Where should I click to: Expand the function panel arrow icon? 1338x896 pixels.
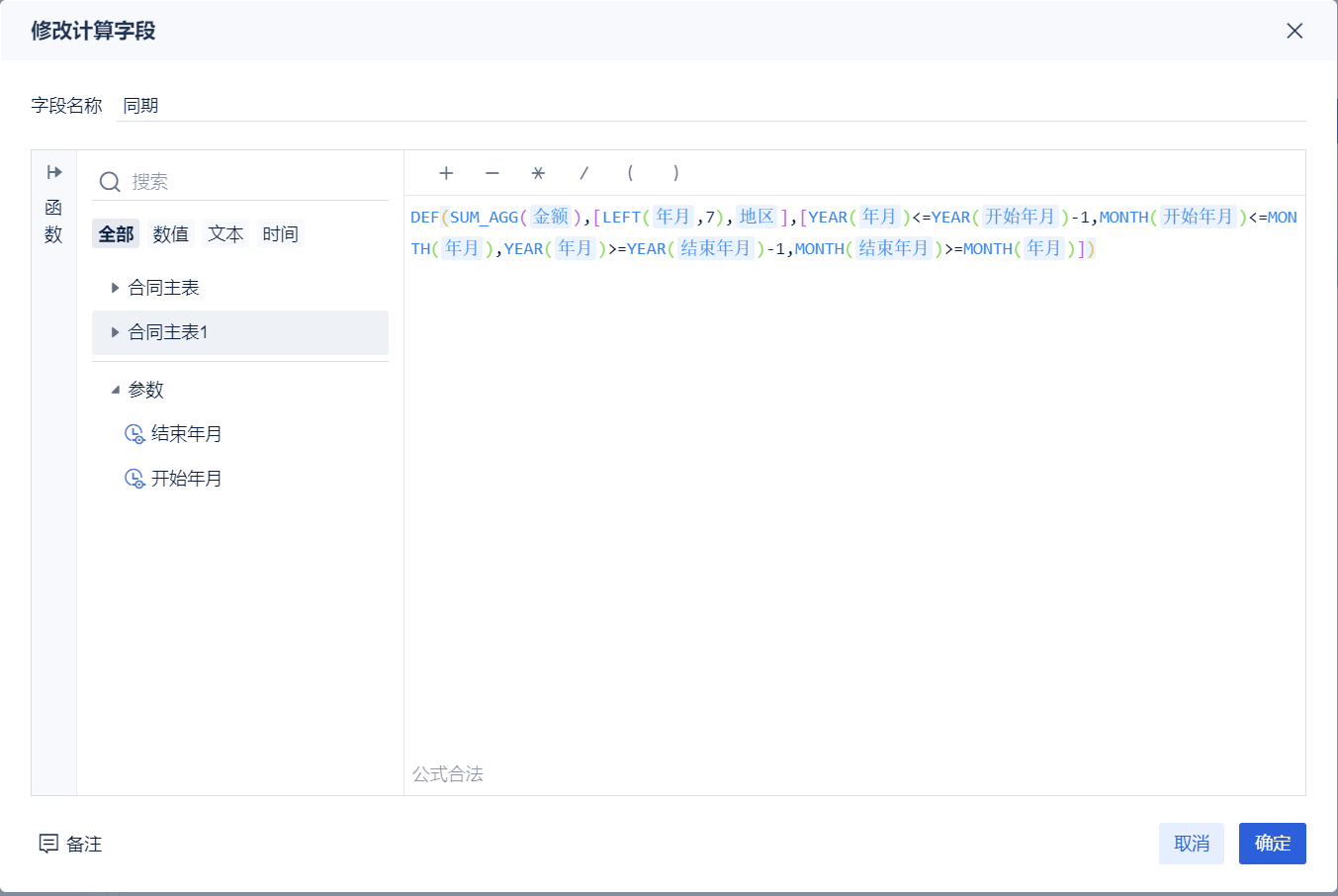click(x=54, y=172)
